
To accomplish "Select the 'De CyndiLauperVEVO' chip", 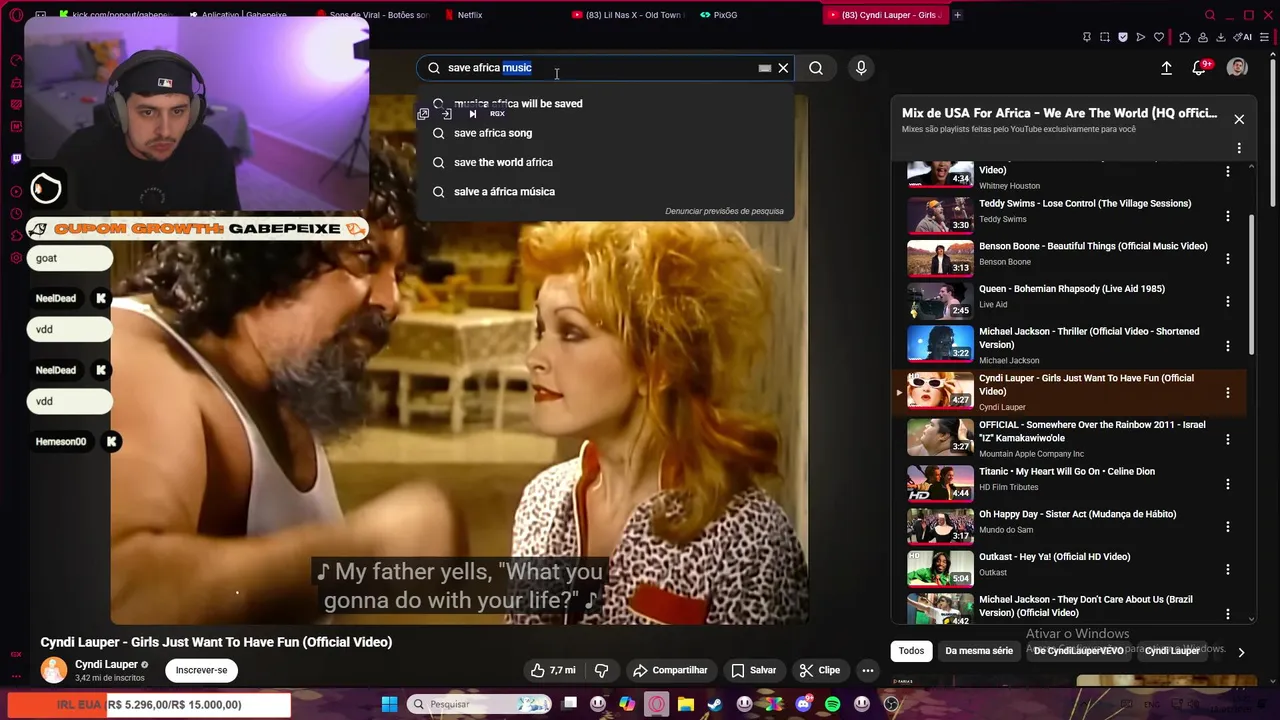I will click(1079, 651).
